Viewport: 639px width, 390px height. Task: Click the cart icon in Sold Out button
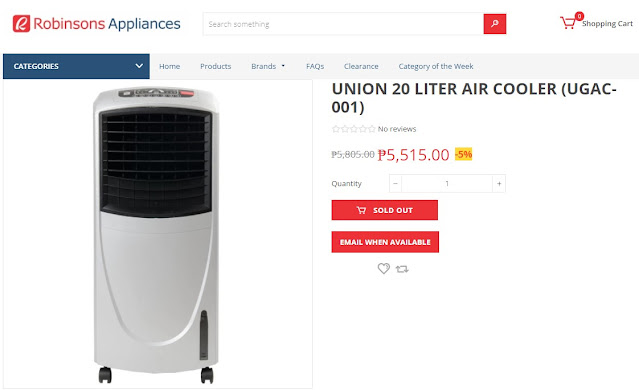[x=361, y=210]
